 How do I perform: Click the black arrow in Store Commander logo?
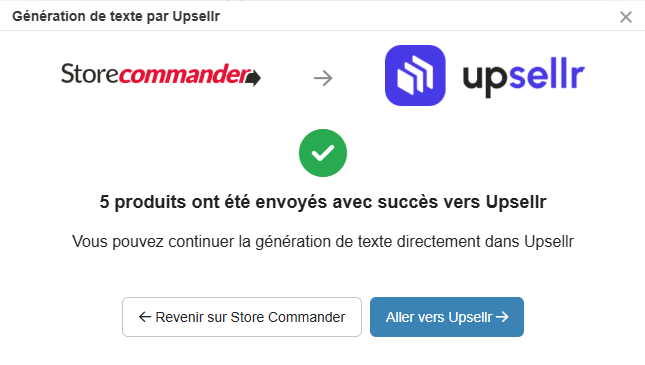click(x=253, y=78)
